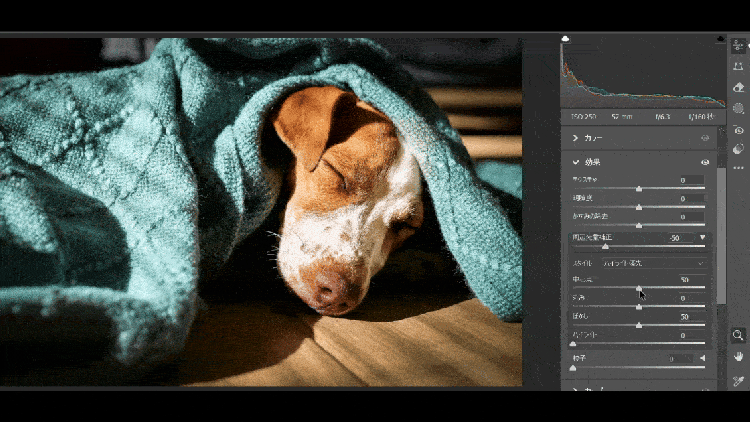Click the かすみの除去 dehaze slider handle
The height and width of the screenshot is (422, 750).
coord(639,225)
